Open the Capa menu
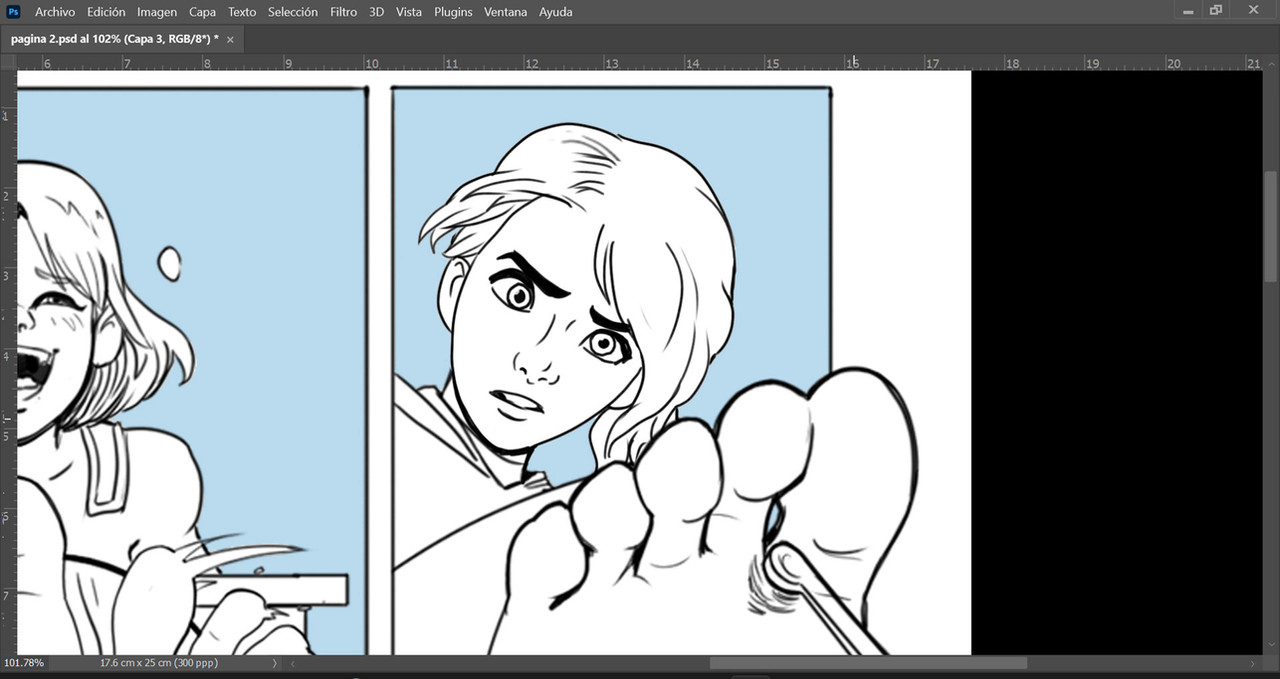Screen dimensions: 1280x679 click(202, 12)
